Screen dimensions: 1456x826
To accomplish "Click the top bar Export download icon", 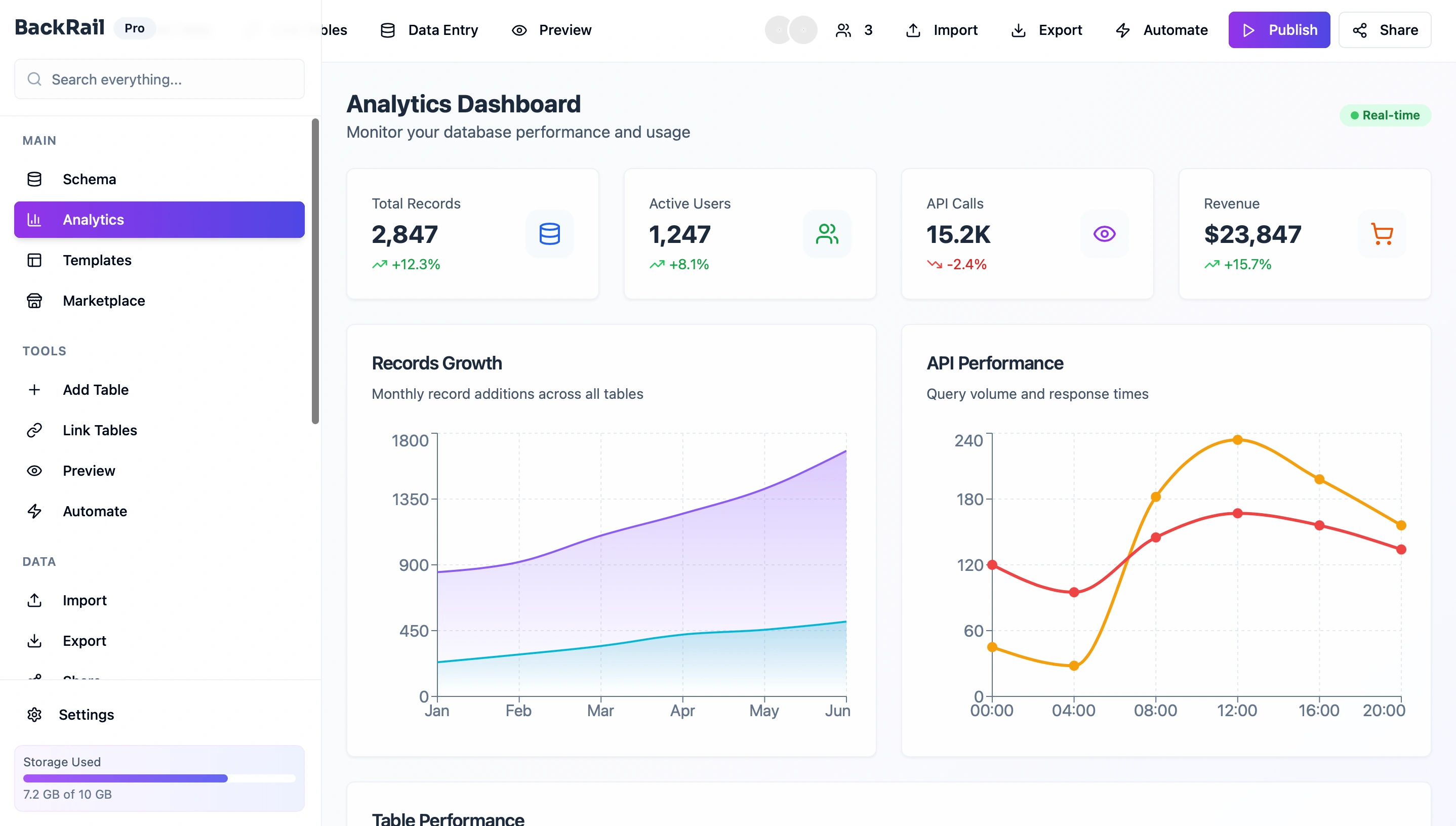I will pos(1019,30).
